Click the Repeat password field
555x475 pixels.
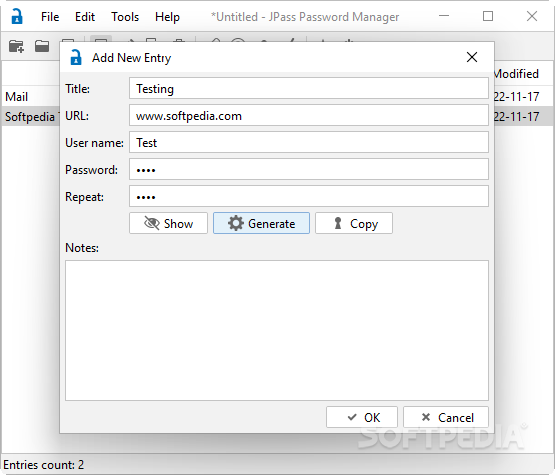pos(309,196)
